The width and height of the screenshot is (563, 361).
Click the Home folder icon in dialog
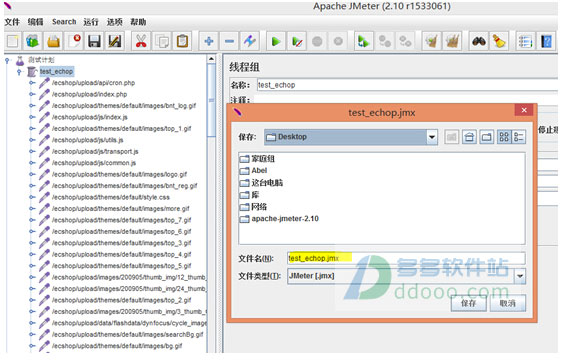pyautogui.click(x=469, y=137)
